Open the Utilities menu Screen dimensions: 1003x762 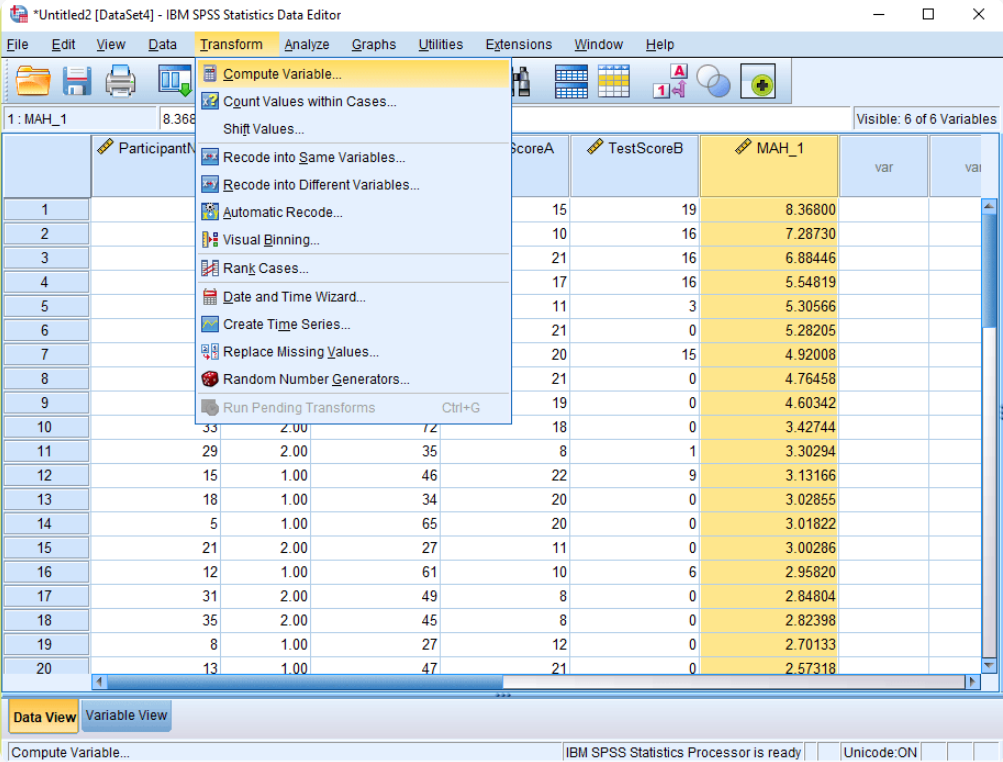tap(441, 44)
